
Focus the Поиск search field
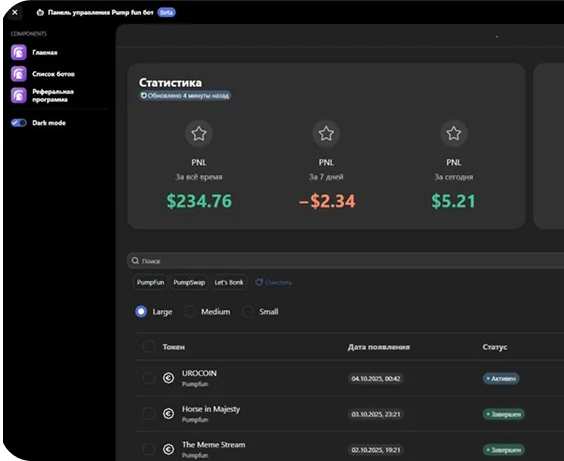coord(346,261)
